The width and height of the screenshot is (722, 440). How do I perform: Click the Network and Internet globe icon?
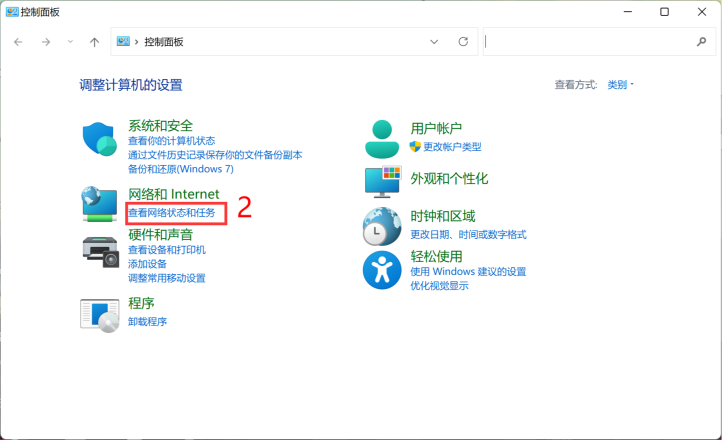pos(99,203)
